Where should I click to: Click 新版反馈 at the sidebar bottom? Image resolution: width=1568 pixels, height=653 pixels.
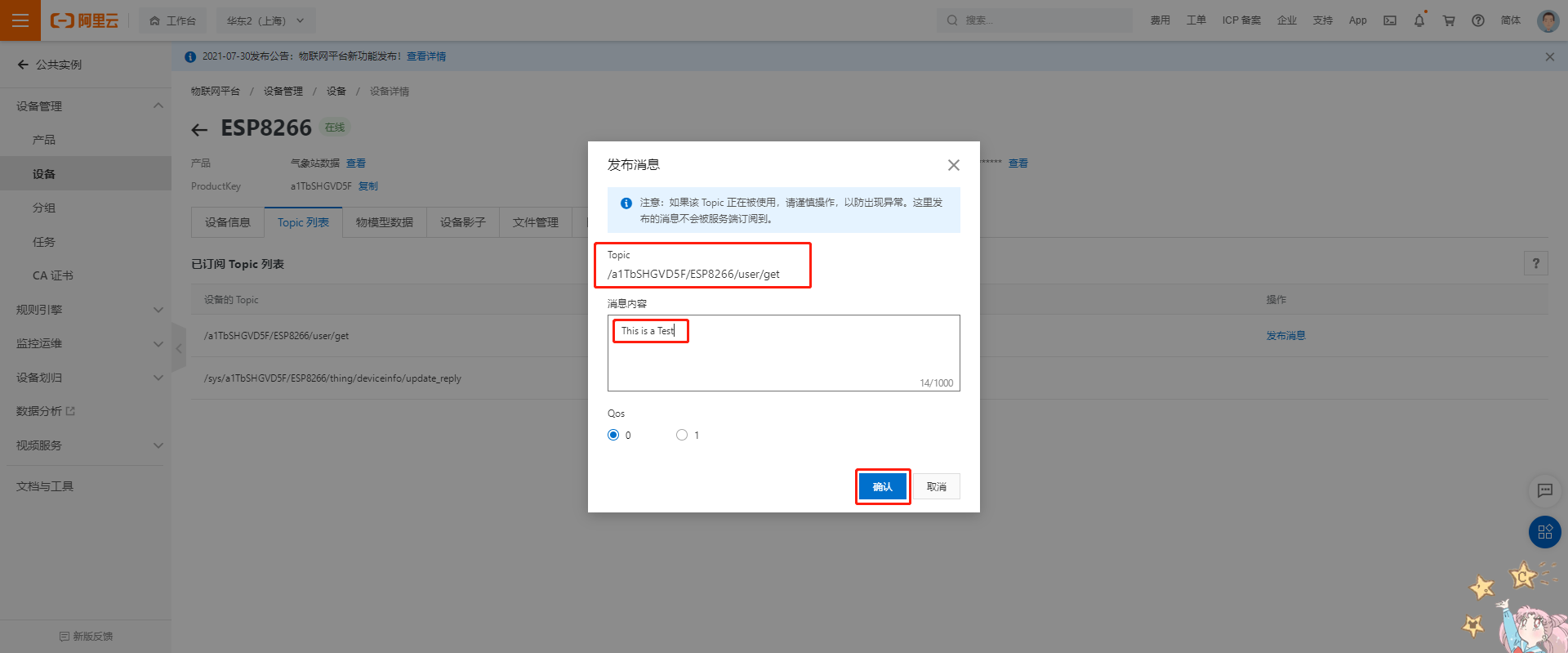87,636
